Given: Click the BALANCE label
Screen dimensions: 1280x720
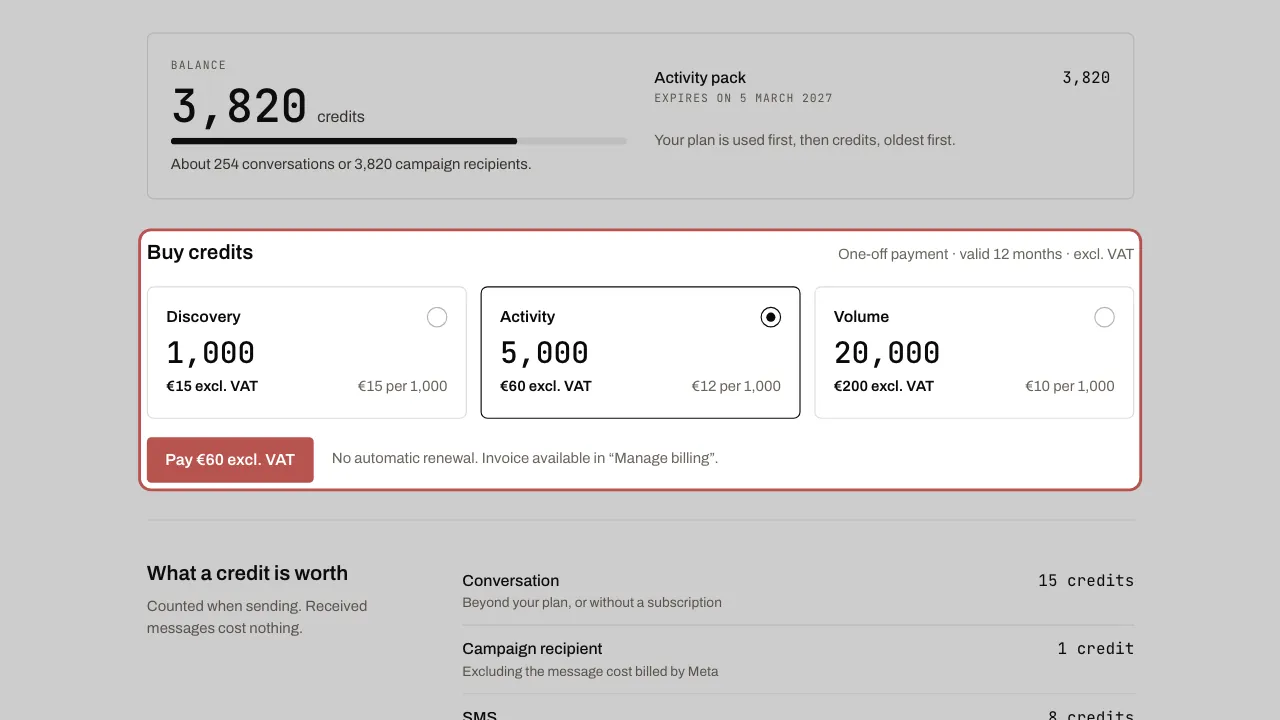Looking at the screenshot, I should click(x=199, y=65).
